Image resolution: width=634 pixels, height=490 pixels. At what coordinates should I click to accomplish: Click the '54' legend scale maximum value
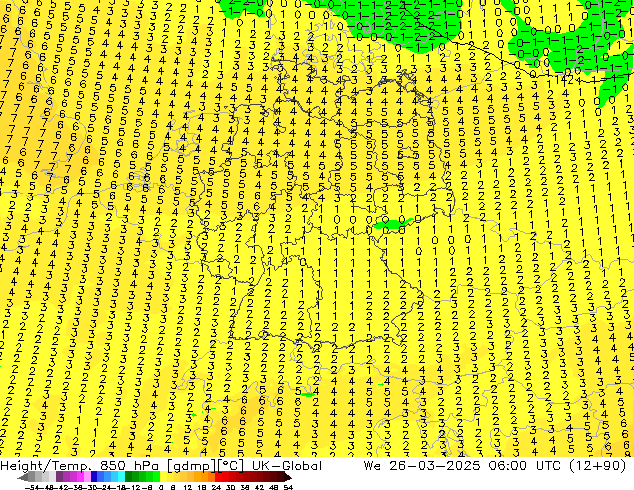288,488
